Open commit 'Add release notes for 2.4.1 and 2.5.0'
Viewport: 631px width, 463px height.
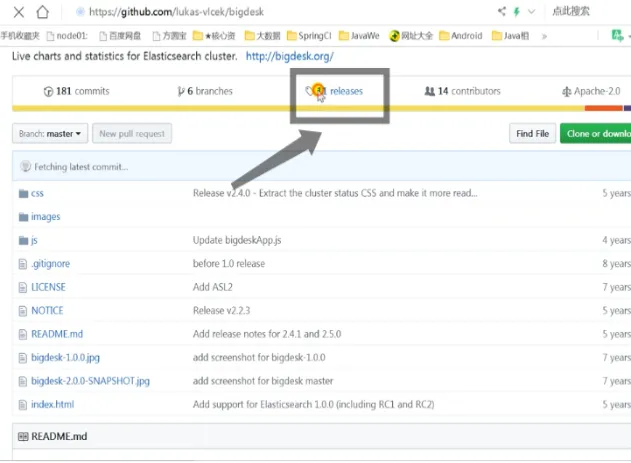[x=267, y=334]
